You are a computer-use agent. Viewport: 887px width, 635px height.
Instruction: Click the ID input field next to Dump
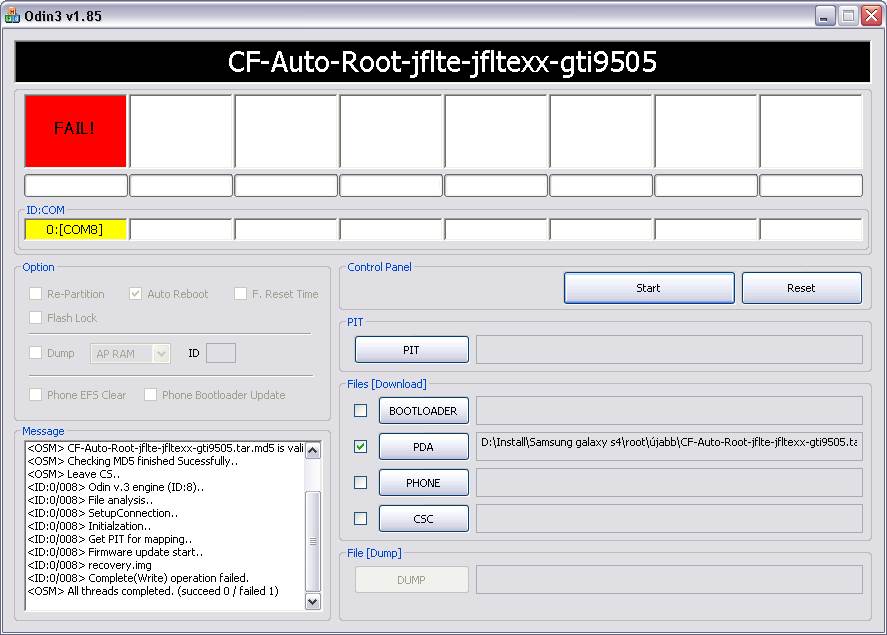click(221, 353)
